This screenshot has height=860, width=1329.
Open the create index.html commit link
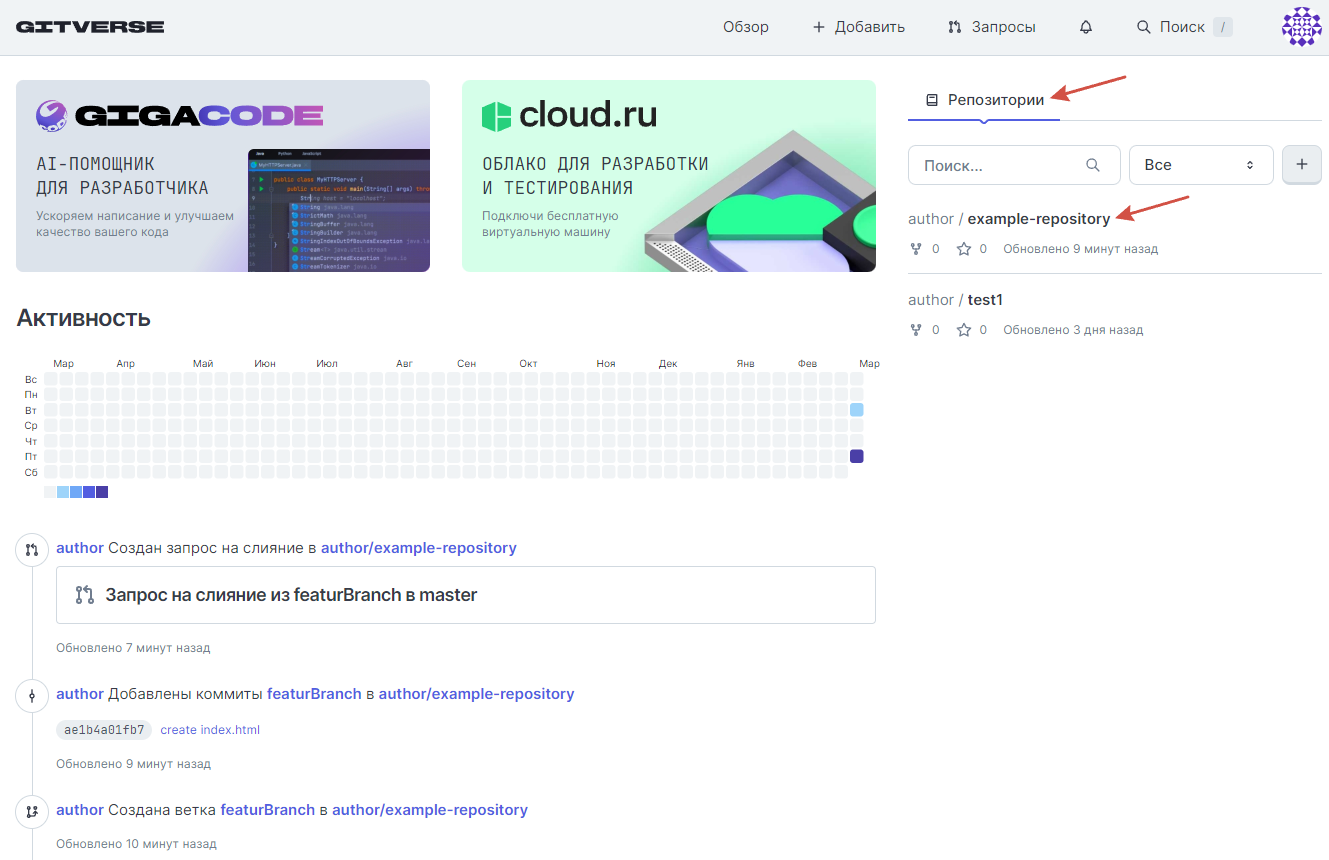click(210, 730)
